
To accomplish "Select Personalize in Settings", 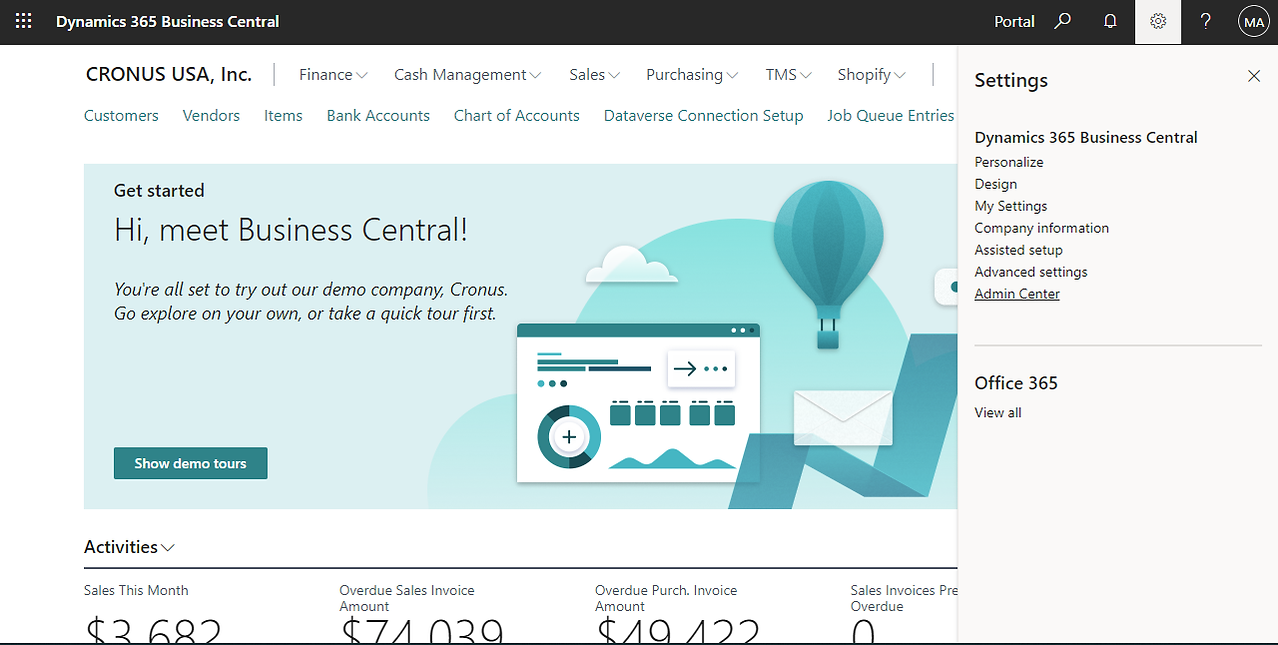I will [x=1009, y=162].
